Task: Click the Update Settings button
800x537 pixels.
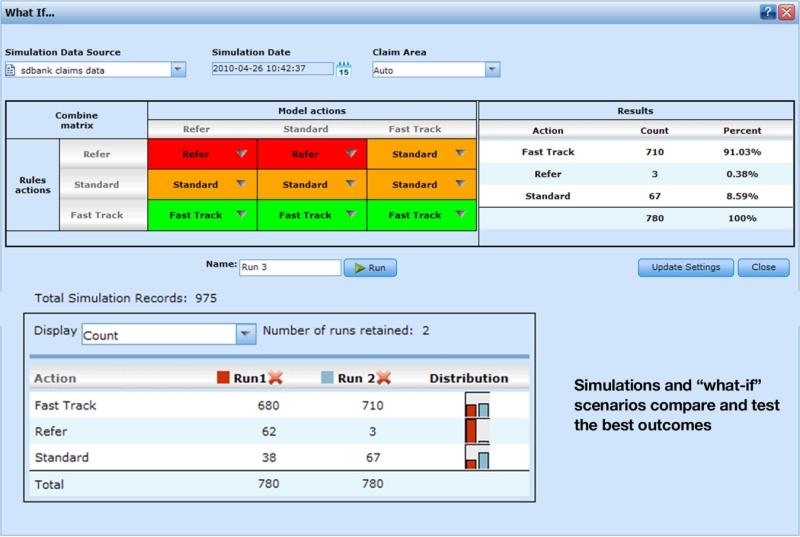Action: (x=686, y=267)
